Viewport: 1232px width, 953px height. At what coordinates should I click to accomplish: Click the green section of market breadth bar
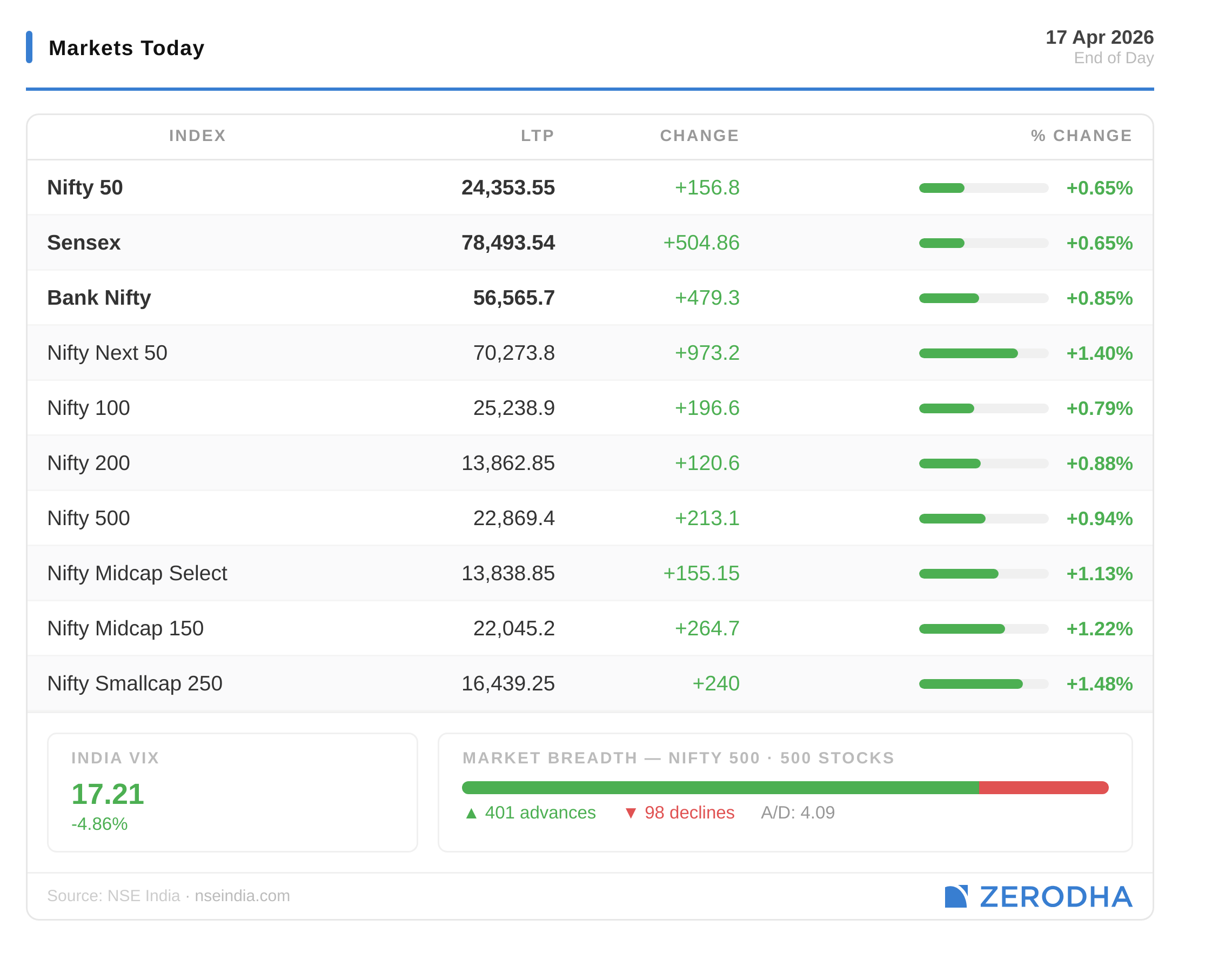[720, 788]
